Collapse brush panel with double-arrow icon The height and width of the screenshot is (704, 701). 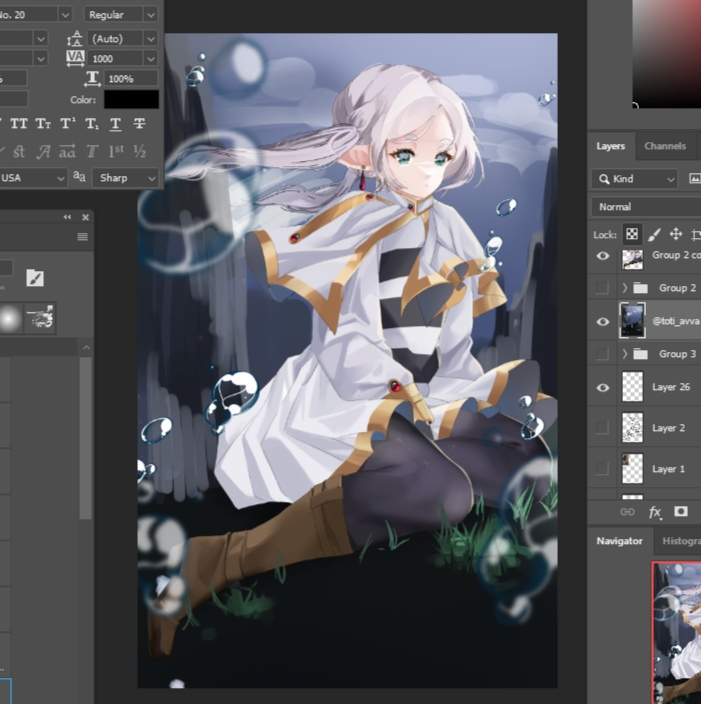tap(67, 217)
